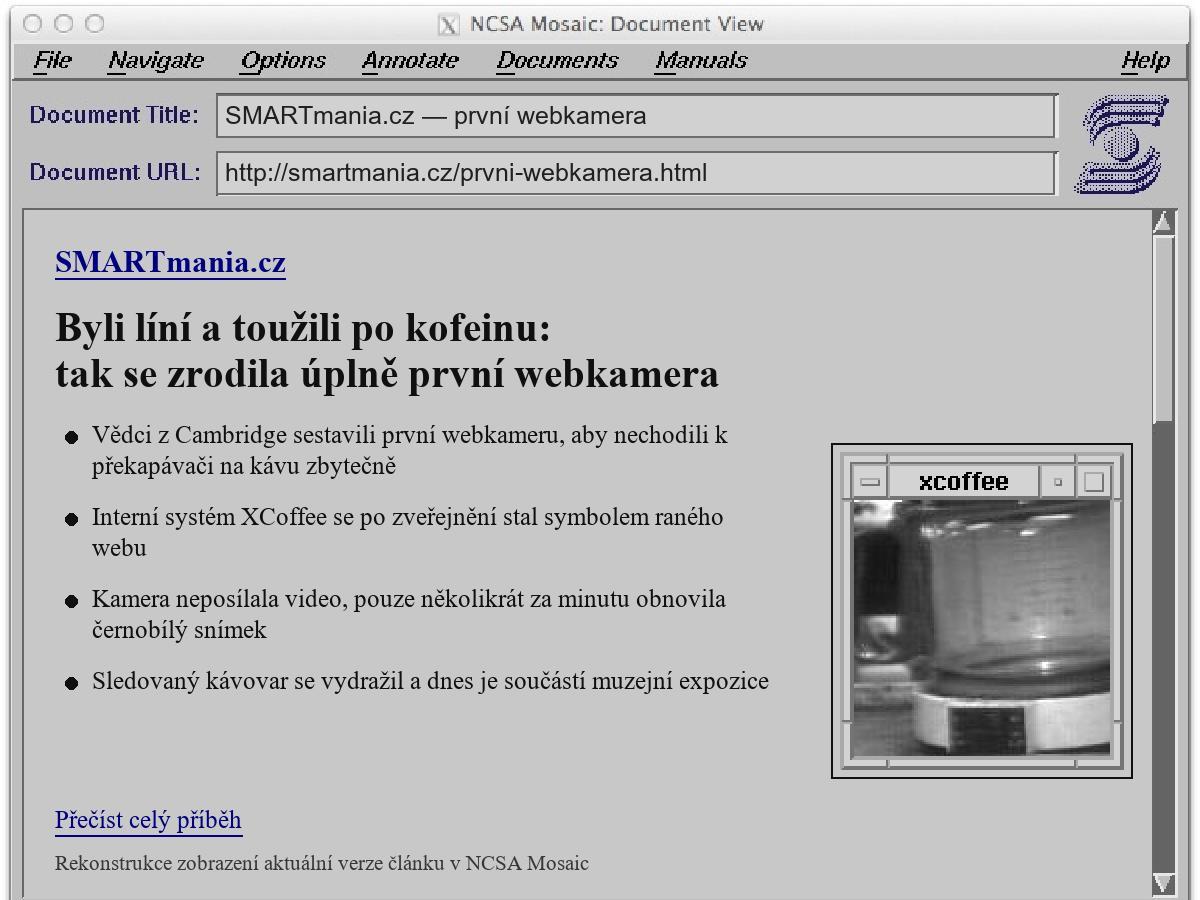This screenshot has width=1200, height=900.
Task: Click the vertical scrollbar thumb
Action: pyautogui.click(x=1163, y=328)
